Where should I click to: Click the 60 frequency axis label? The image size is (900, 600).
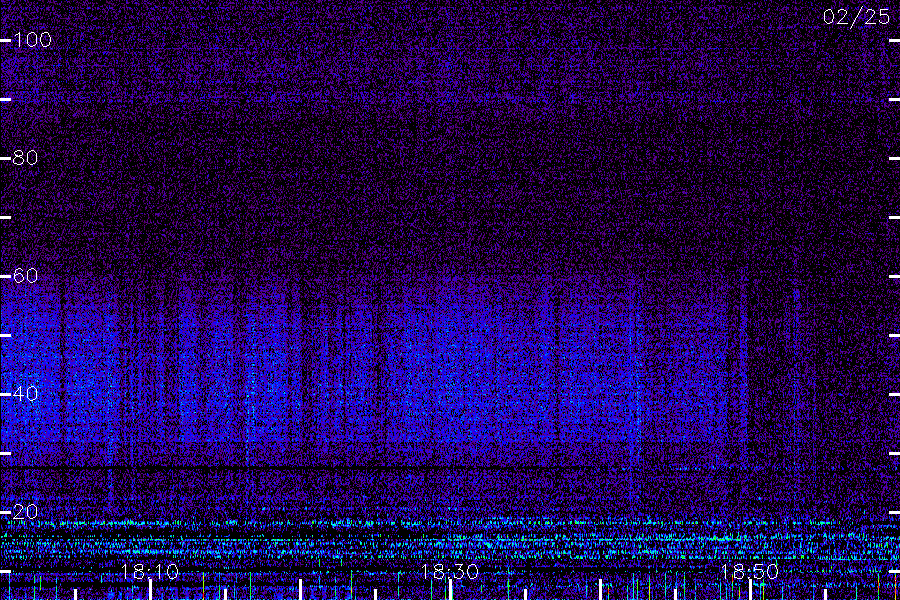[x=25, y=276]
